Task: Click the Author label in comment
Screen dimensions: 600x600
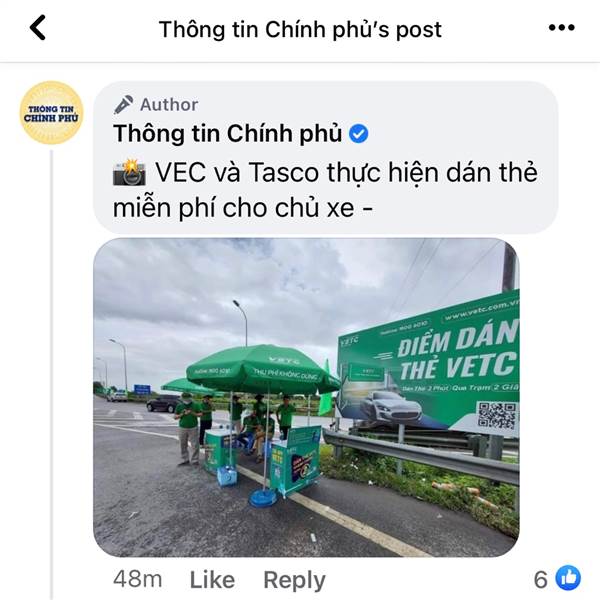Action: [x=169, y=105]
